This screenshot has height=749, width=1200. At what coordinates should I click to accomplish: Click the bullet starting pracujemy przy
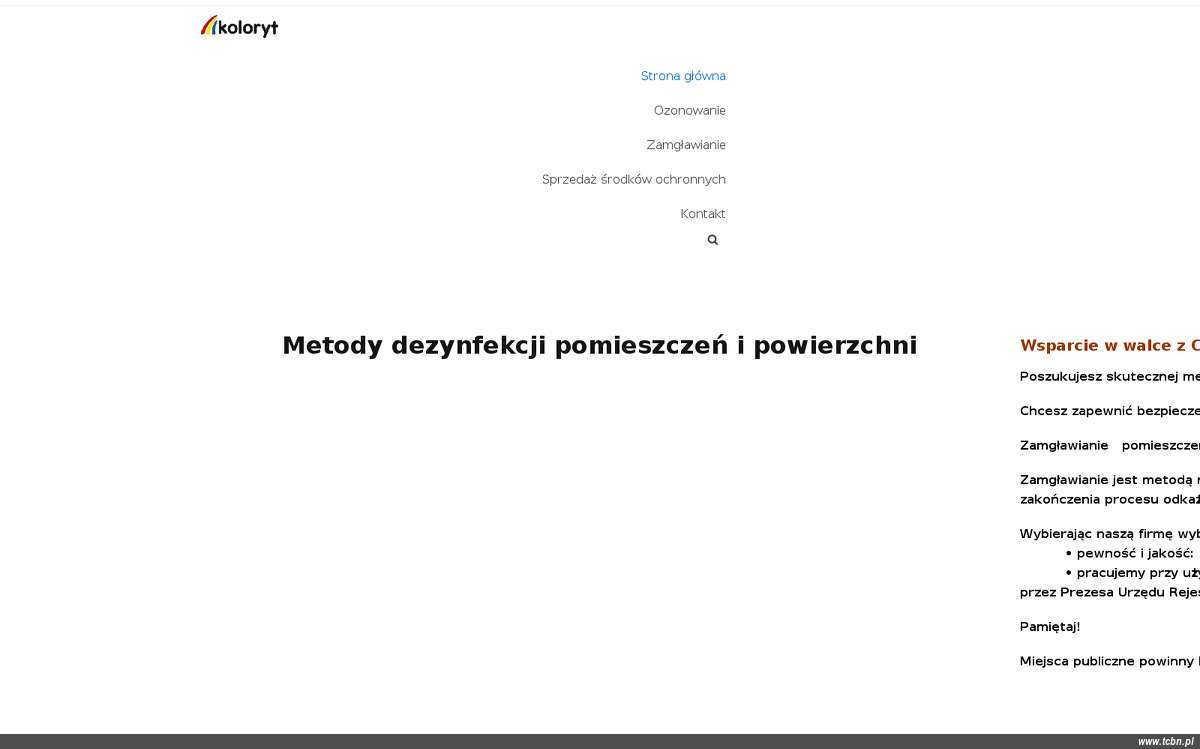point(1137,573)
